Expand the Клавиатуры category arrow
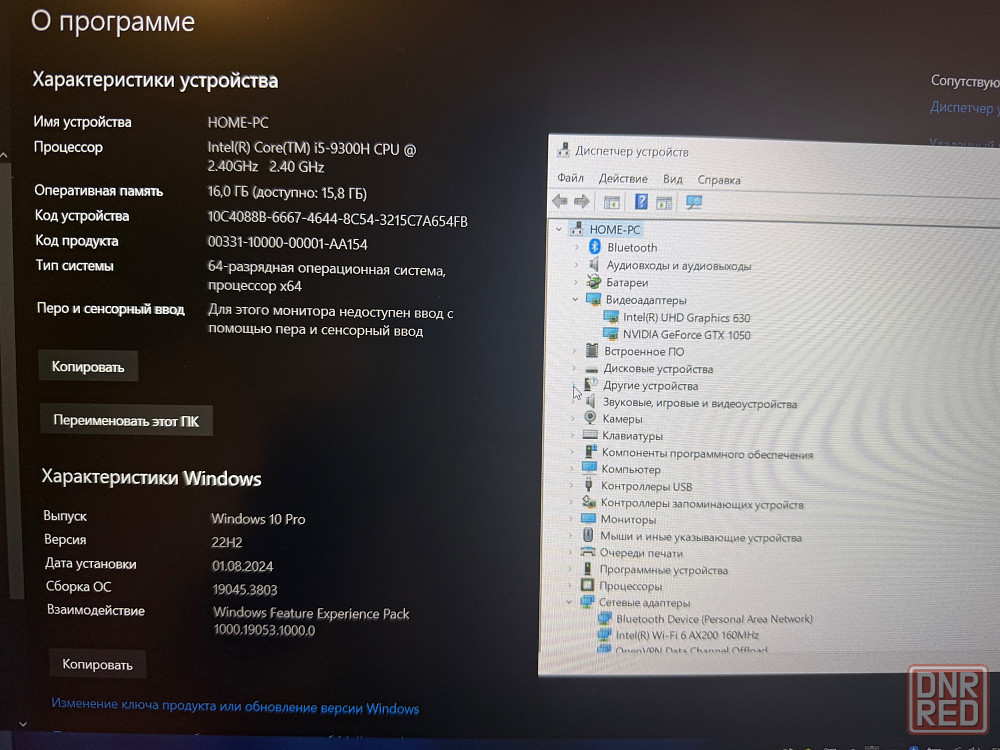Viewport: 1000px width, 750px height. coord(571,435)
